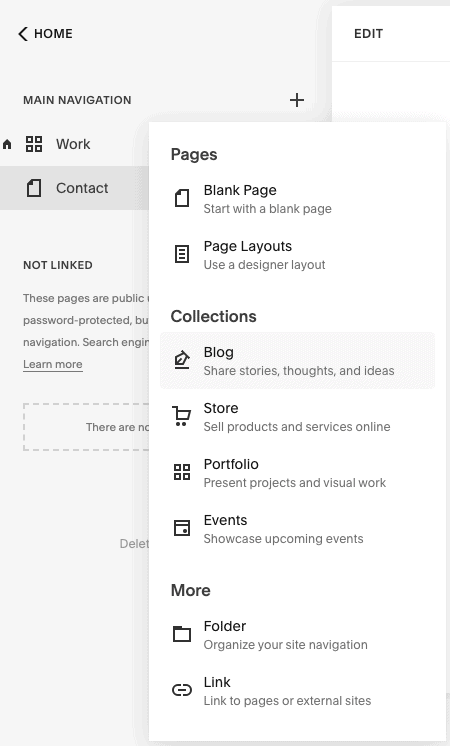Click the NOT LINKED heading
The image size is (450, 746).
[x=58, y=265]
